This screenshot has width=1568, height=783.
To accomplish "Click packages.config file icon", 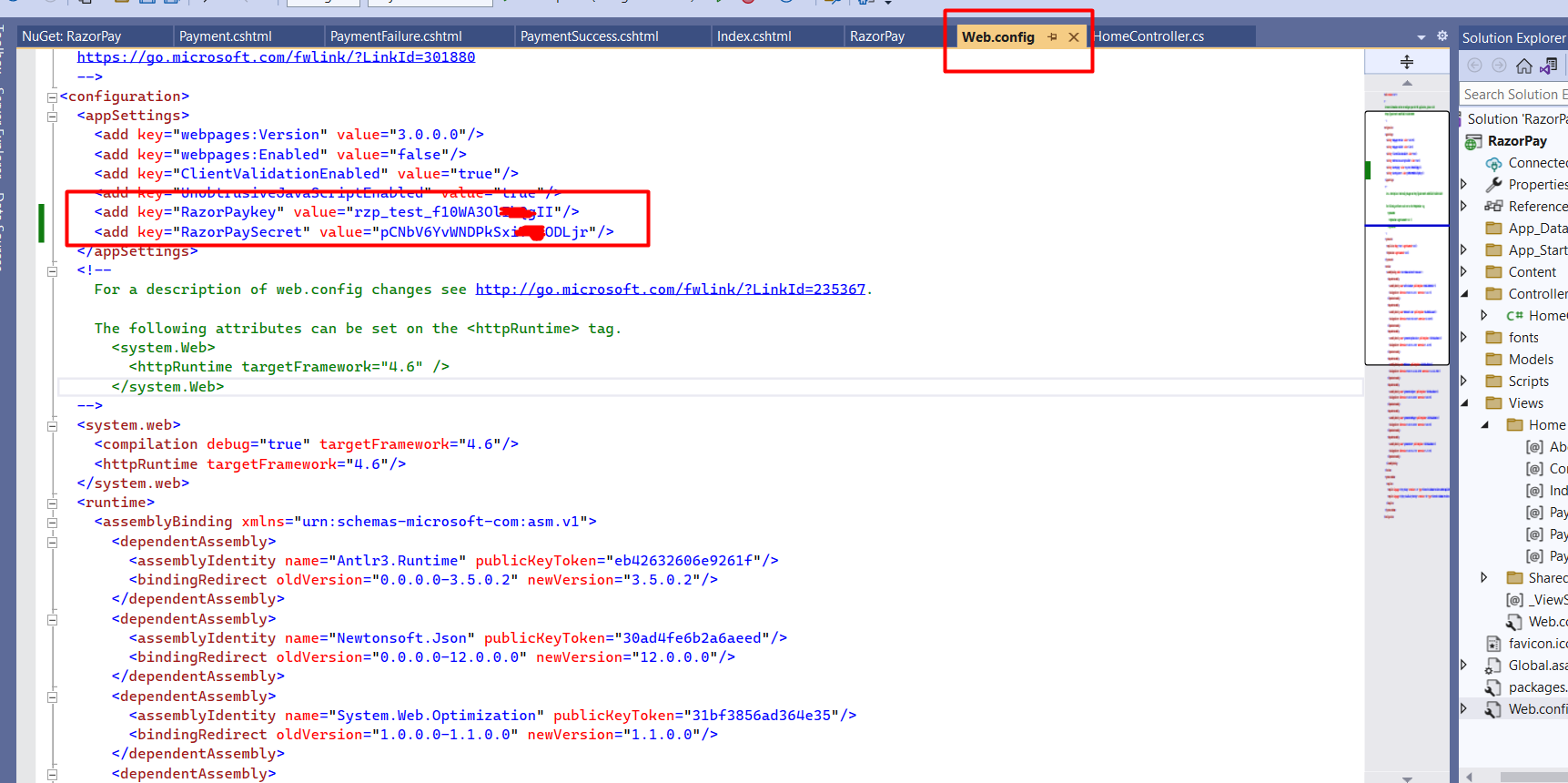I will tap(1493, 687).
